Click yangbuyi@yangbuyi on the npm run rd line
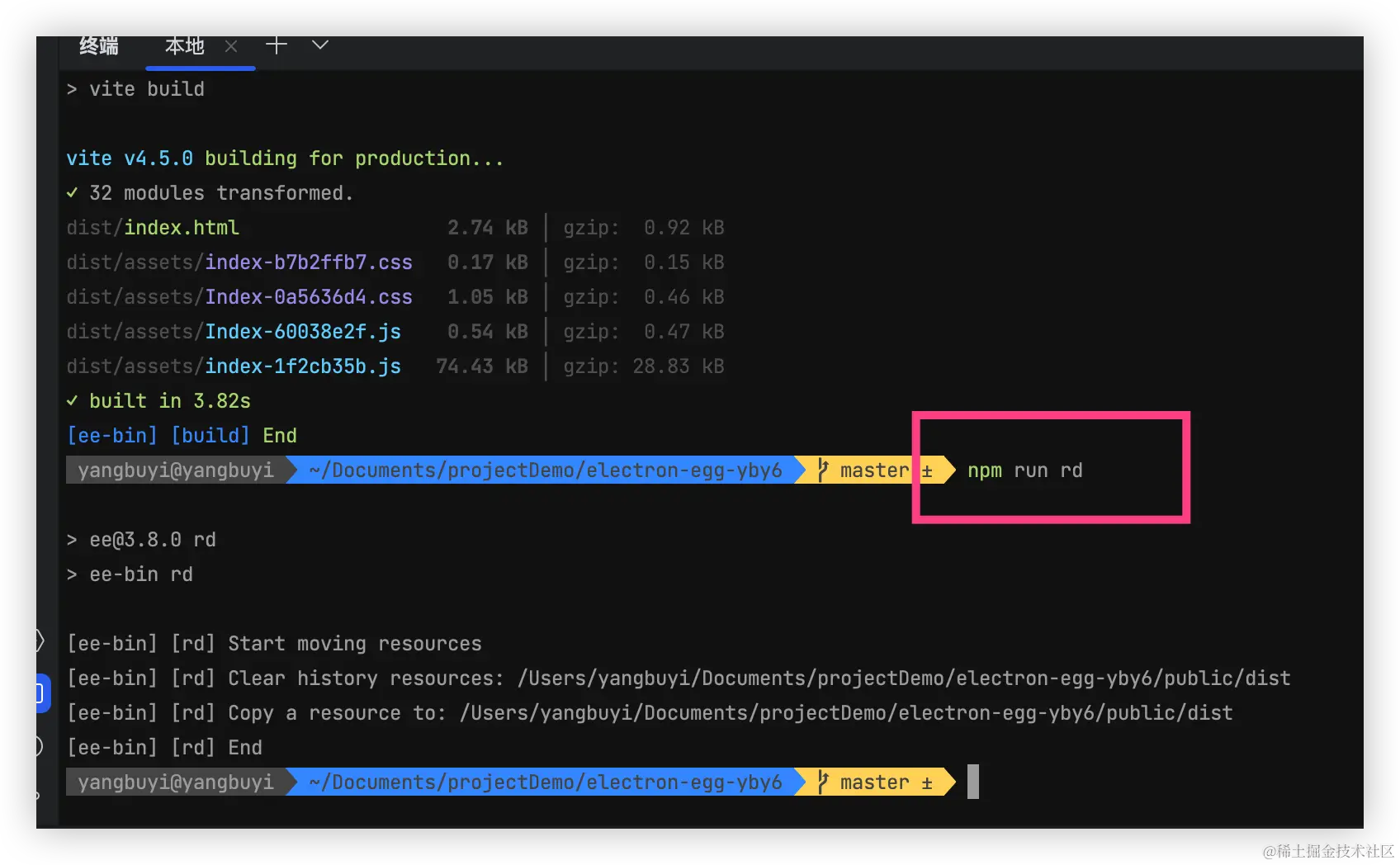The image size is (1400, 865). 176,470
